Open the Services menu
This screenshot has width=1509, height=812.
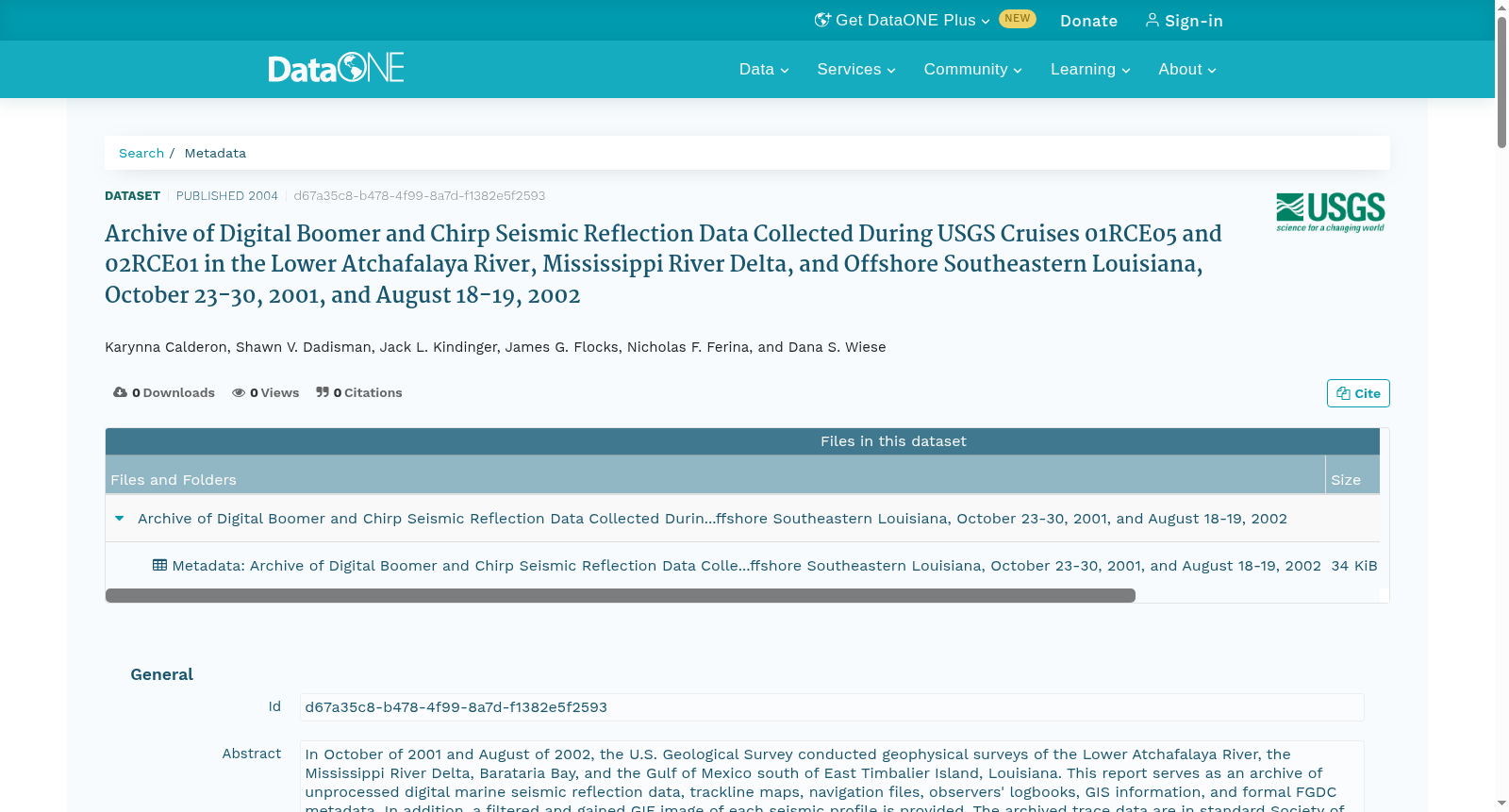coord(856,70)
